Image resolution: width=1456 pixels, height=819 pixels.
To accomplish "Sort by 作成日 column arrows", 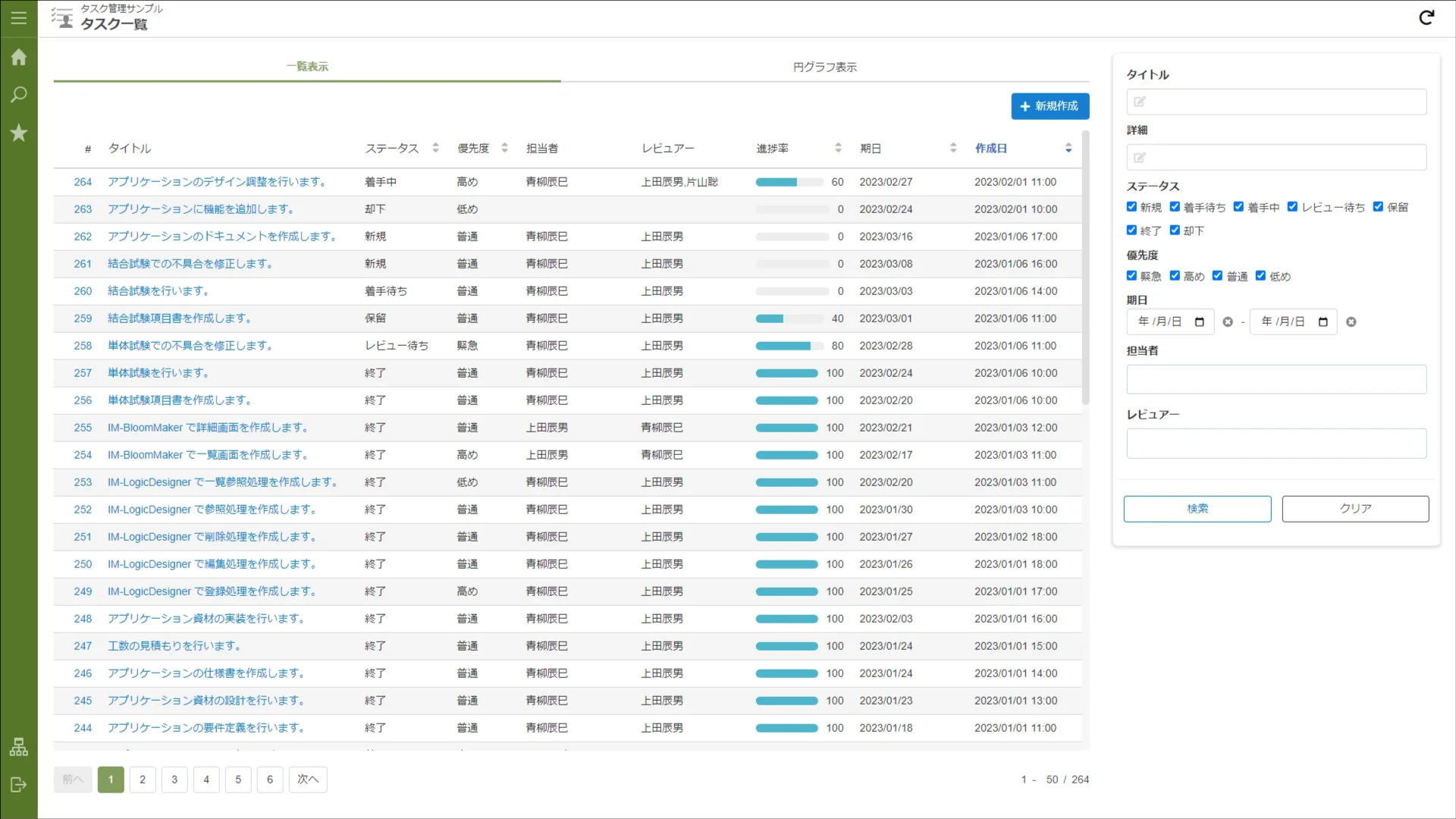I will click(x=1068, y=148).
